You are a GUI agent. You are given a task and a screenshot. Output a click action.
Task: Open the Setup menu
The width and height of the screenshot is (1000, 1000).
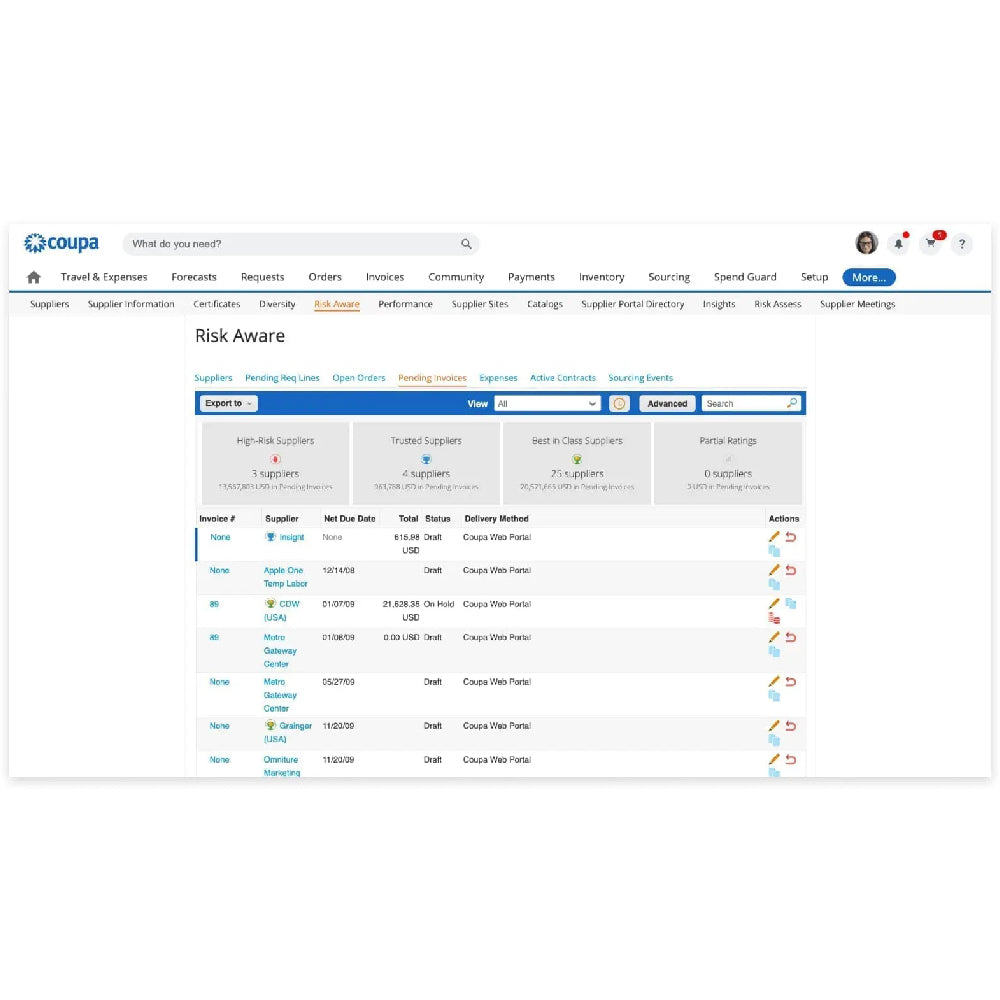[814, 277]
